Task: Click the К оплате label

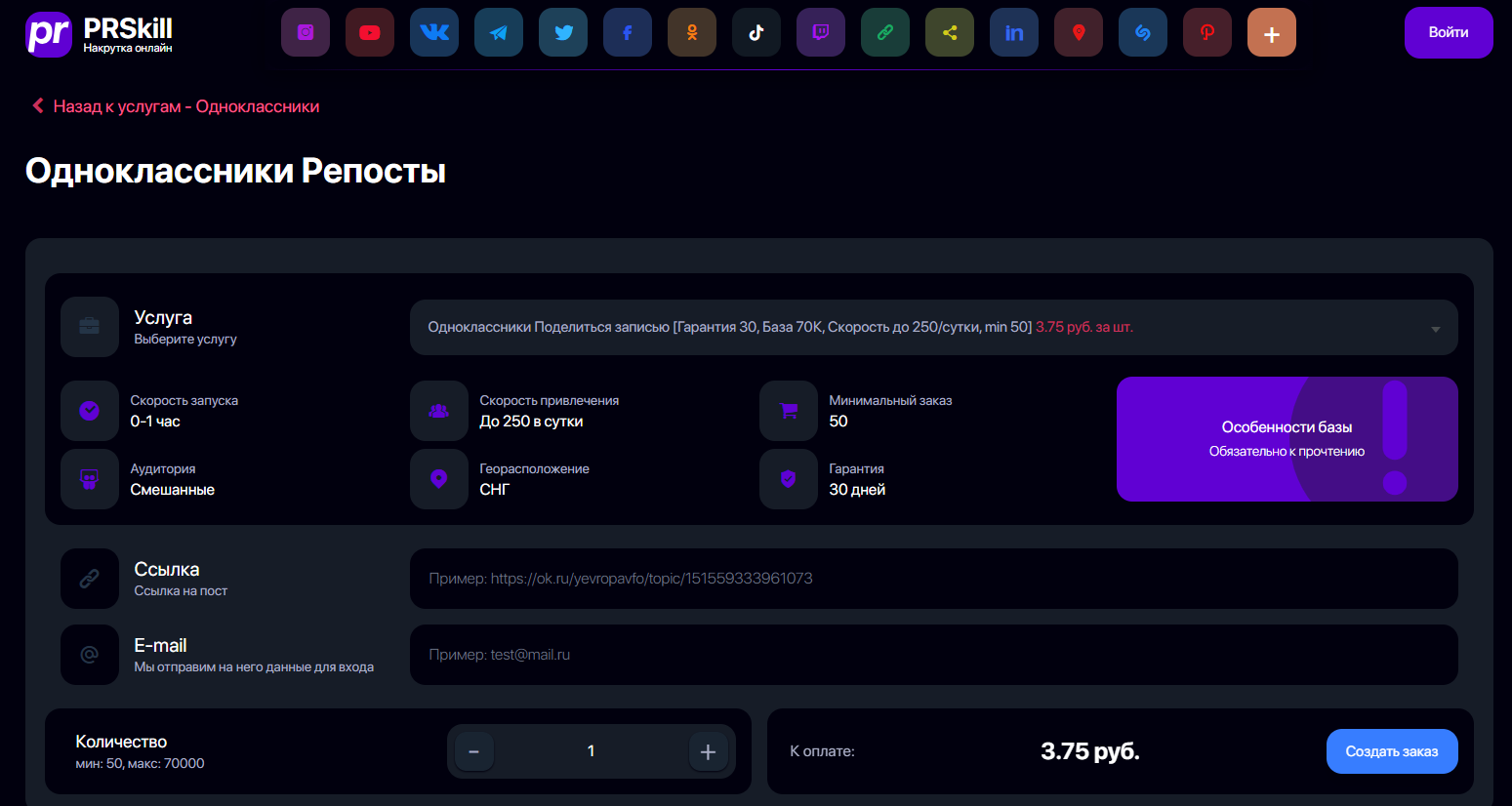Action: 822,751
